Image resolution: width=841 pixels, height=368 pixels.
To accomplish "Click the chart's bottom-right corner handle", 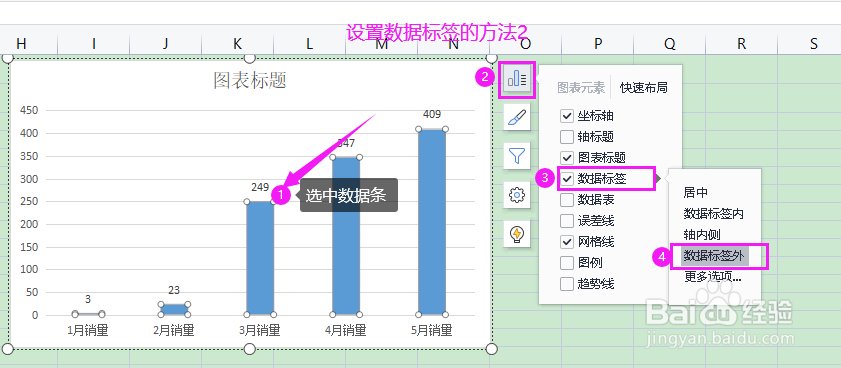I will pos(491,349).
